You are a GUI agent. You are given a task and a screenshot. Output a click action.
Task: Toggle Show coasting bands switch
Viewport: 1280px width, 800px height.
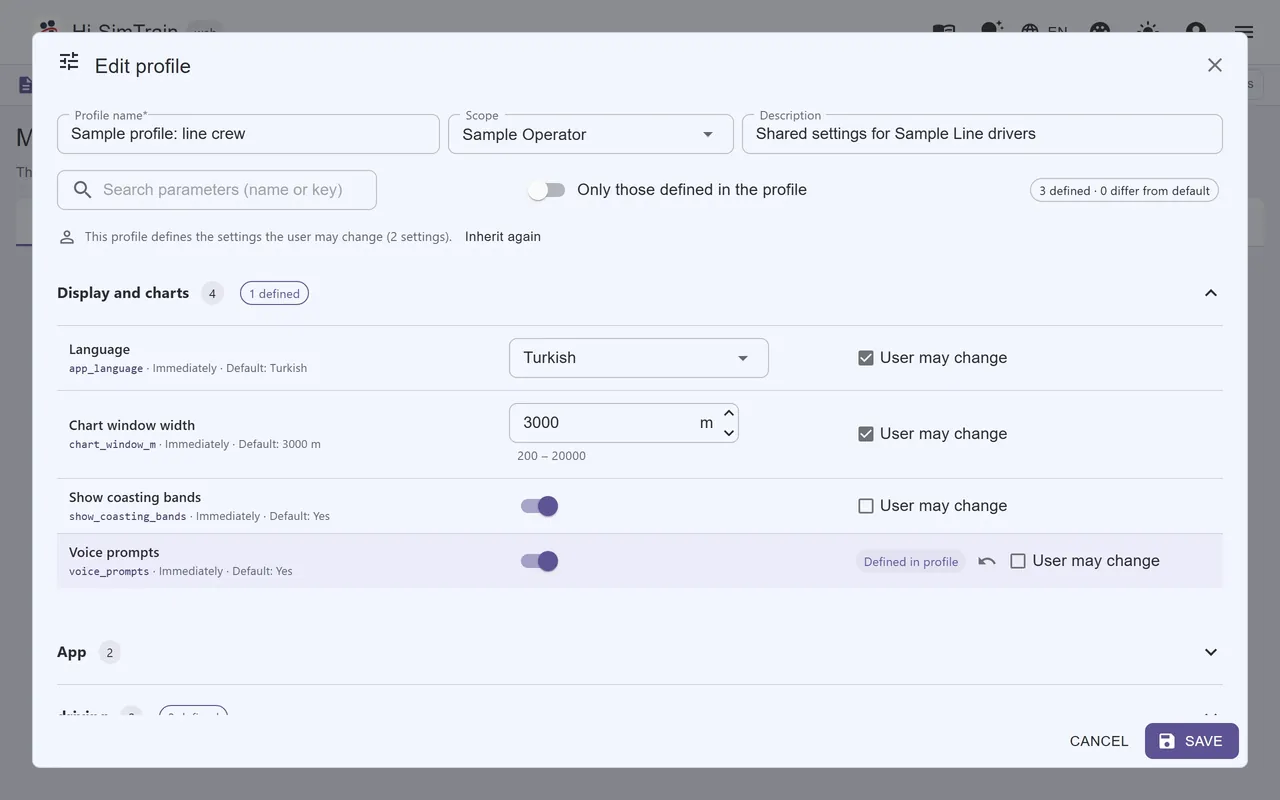[x=540, y=506]
